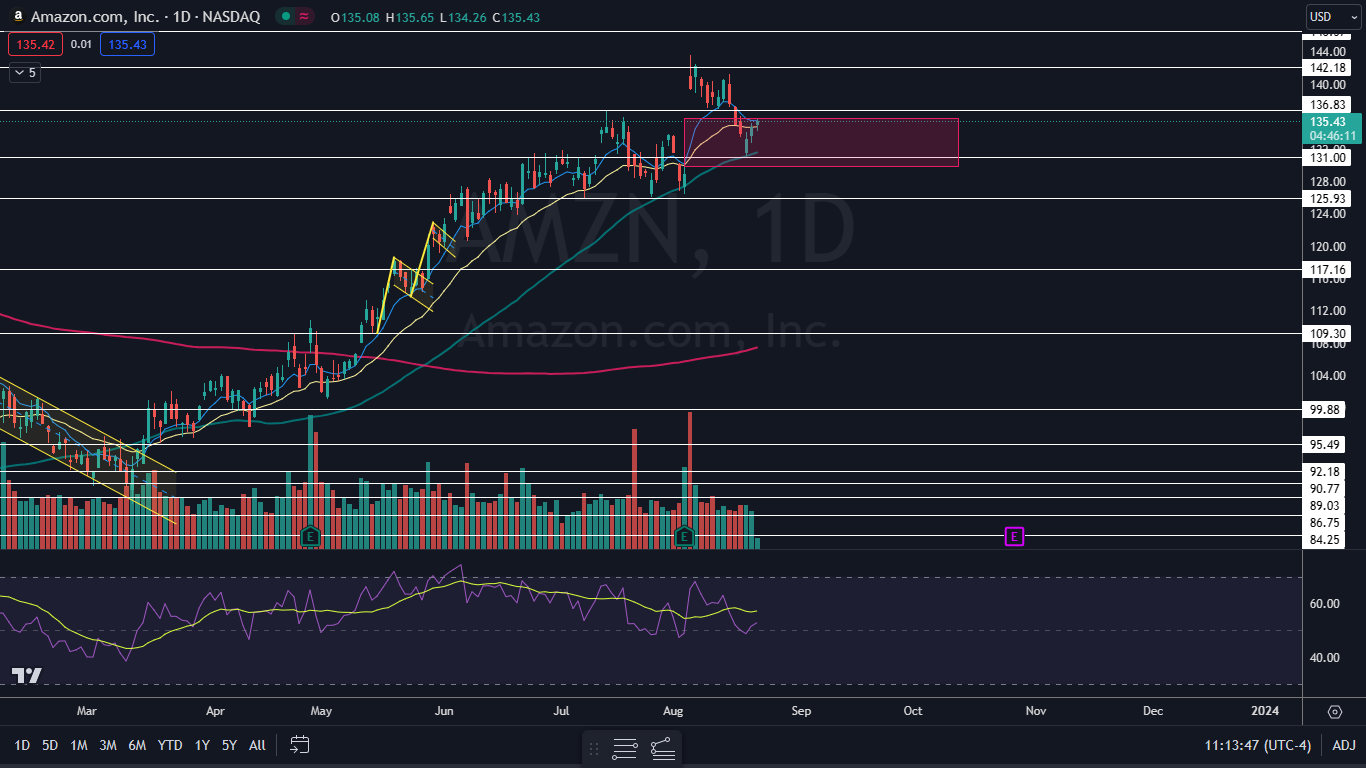
Task: Select the red shaded rectangle zone
Action: coord(821,142)
